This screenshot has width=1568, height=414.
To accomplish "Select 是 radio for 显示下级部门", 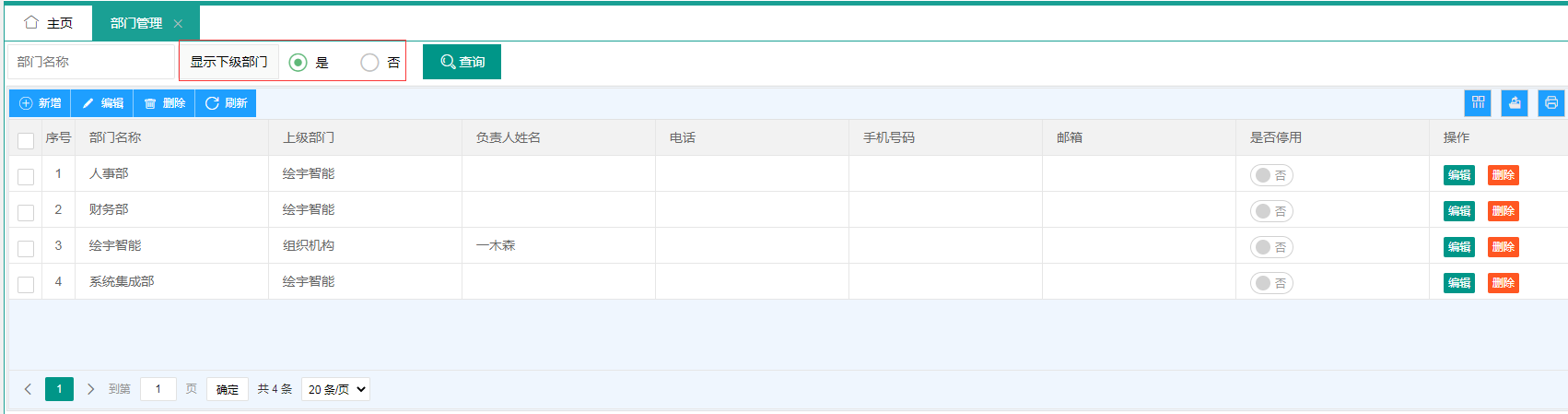I will tap(298, 63).
